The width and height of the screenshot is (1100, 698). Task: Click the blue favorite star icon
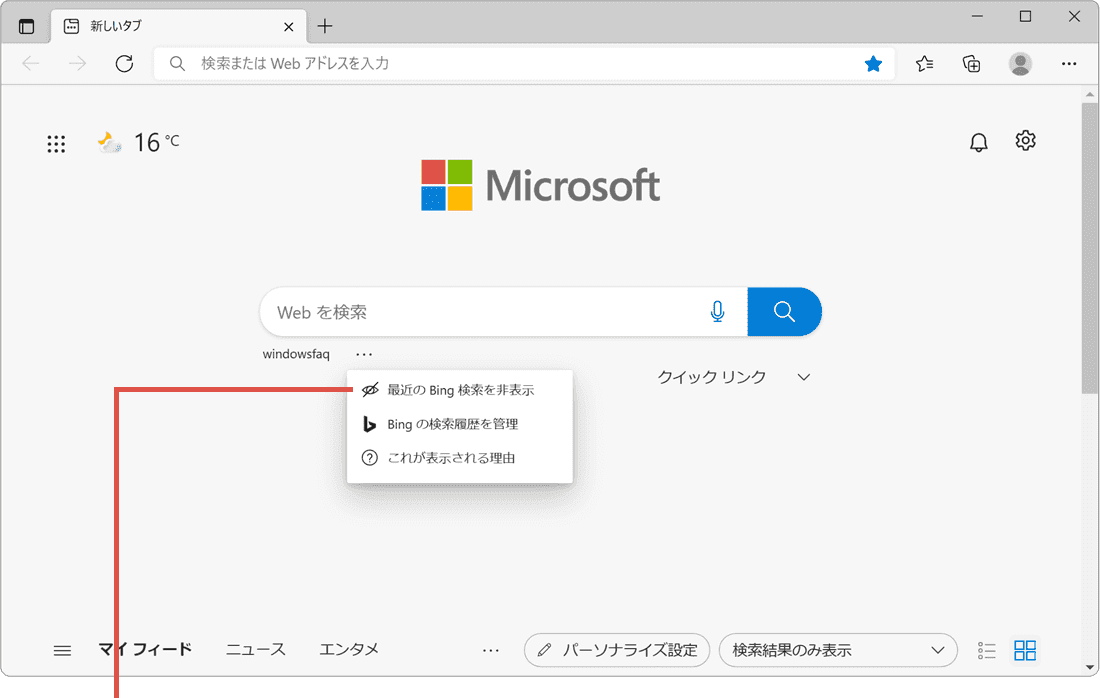coord(873,64)
